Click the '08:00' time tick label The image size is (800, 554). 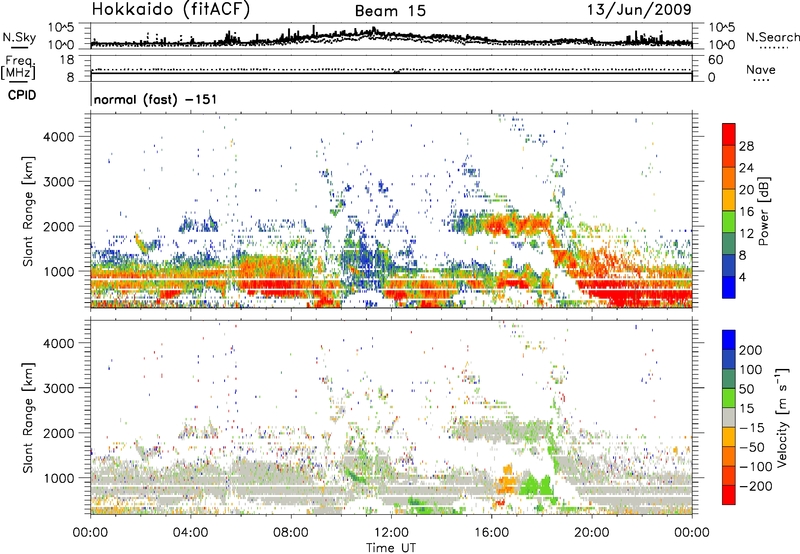coord(291,533)
